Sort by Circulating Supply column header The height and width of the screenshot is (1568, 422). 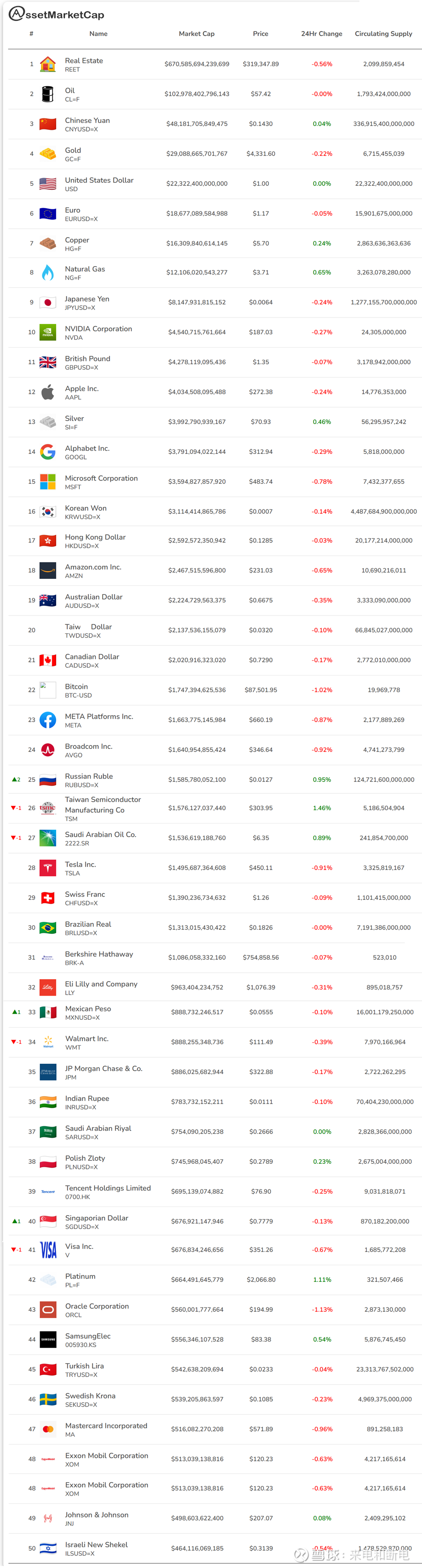pyautogui.click(x=384, y=34)
